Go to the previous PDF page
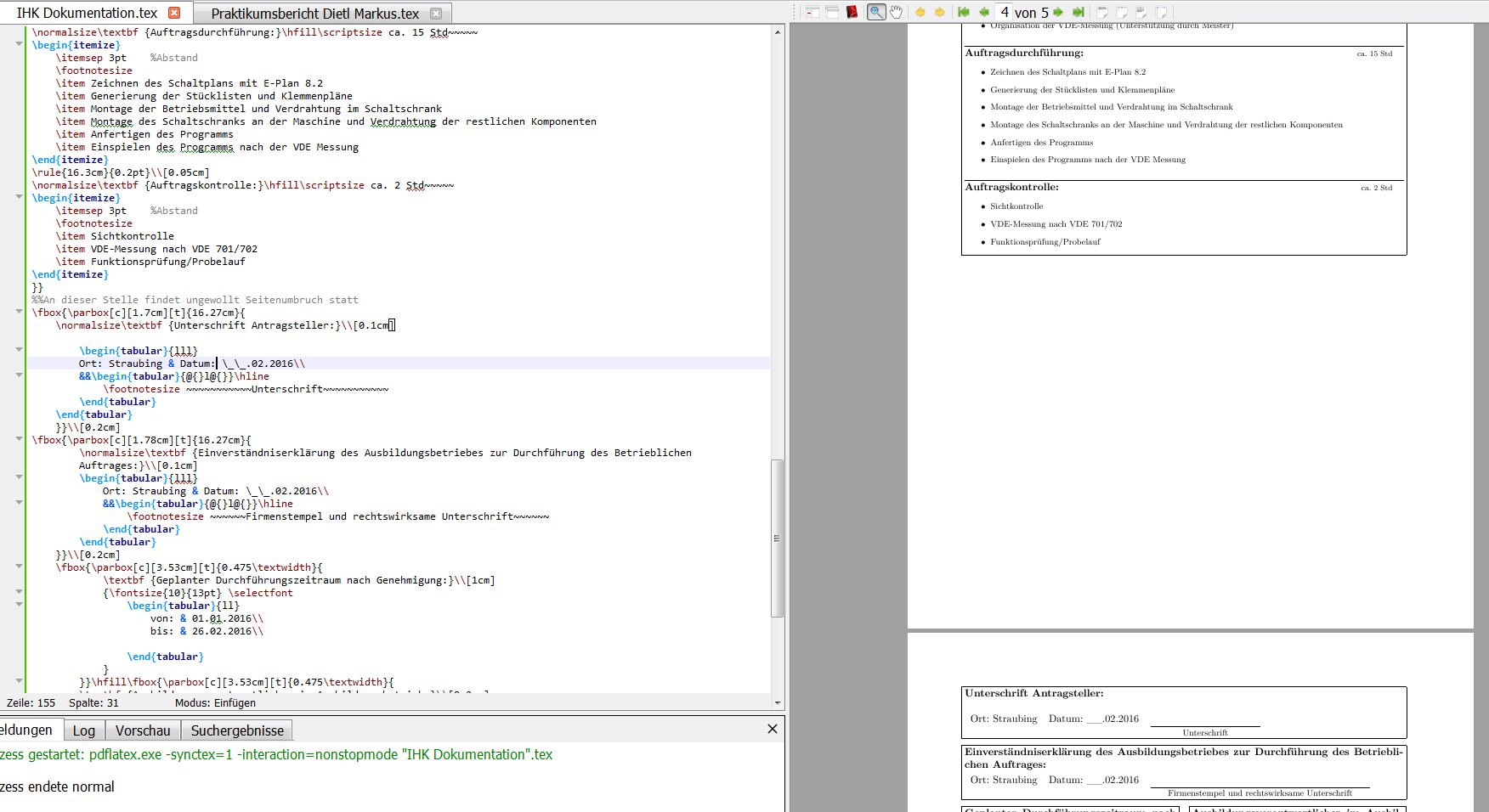The width and height of the screenshot is (1489, 812). (984, 12)
